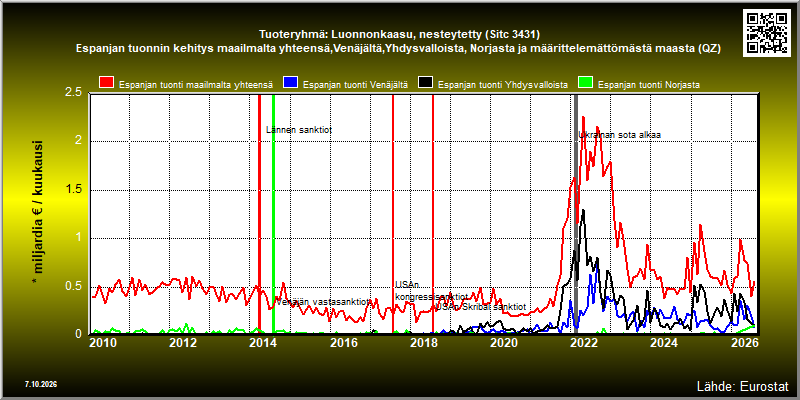Click the green legend swatch for Norjasta
This screenshot has height=400, width=800.
[x=586, y=83]
